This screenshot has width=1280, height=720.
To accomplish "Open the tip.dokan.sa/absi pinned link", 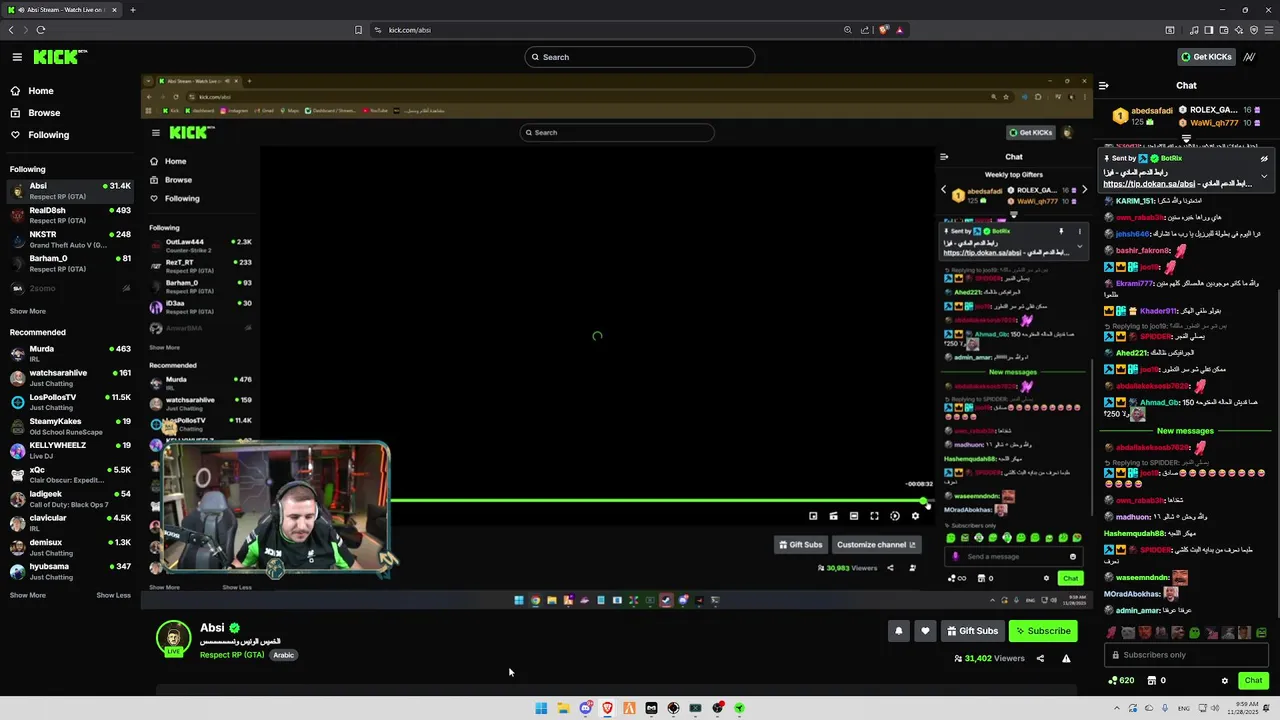I will [x=1149, y=184].
